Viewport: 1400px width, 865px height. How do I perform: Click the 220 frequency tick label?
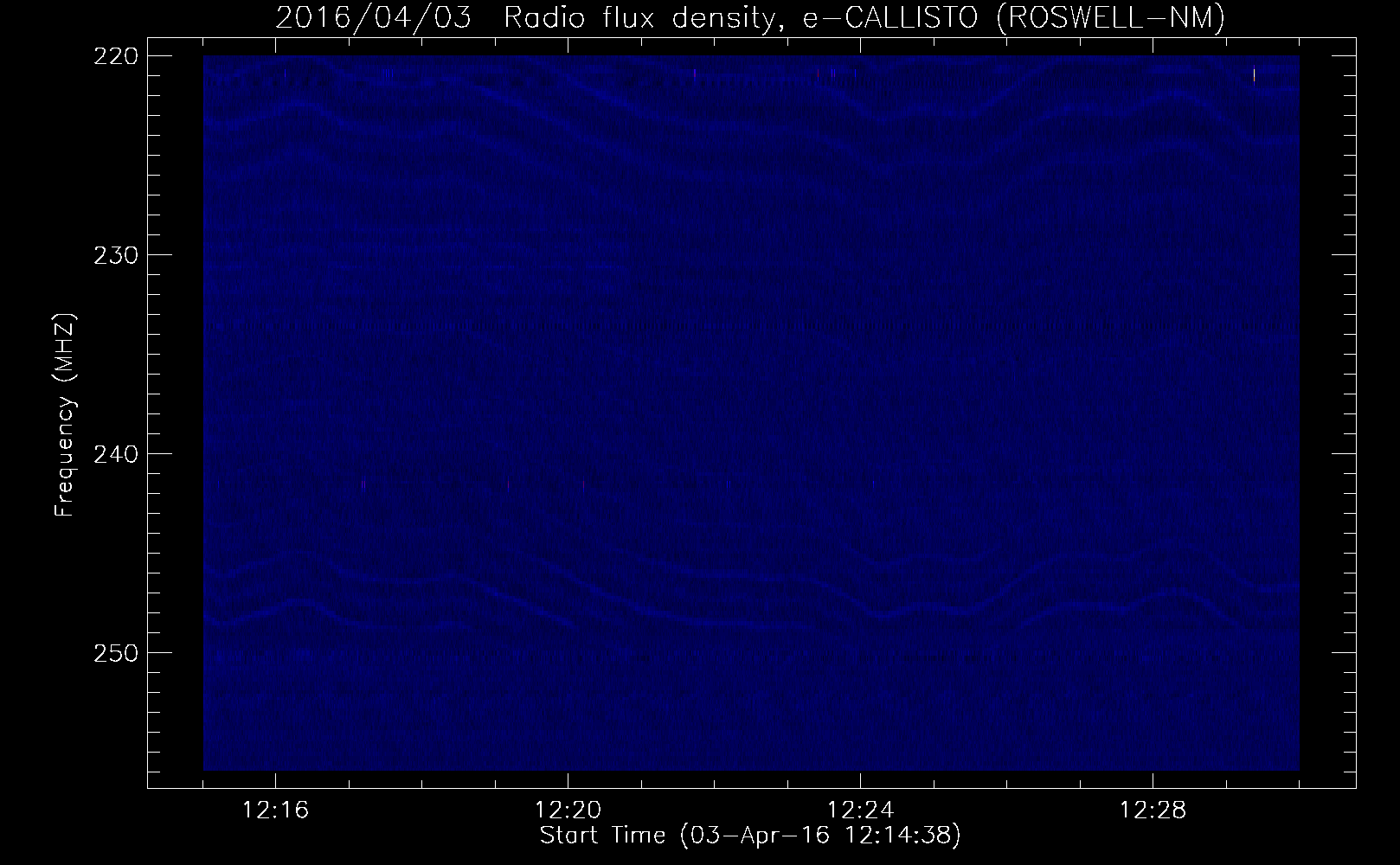point(115,55)
